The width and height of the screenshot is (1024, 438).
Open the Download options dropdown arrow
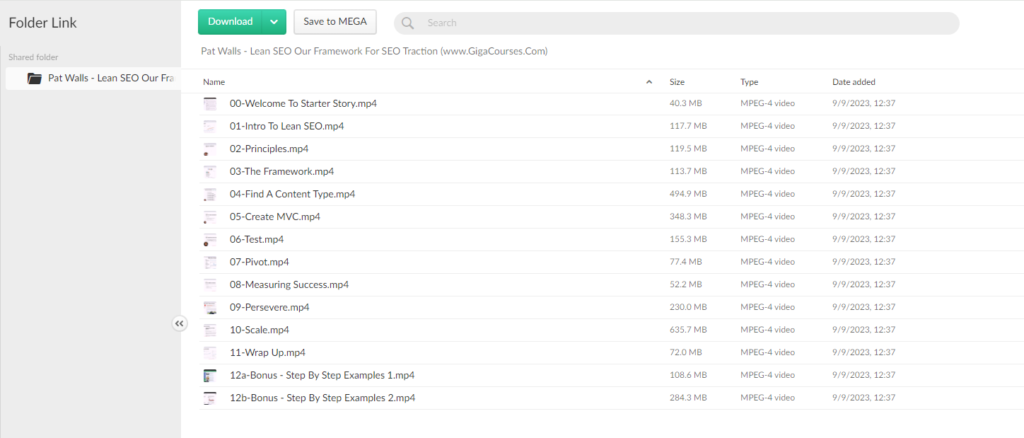coord(275,22)
